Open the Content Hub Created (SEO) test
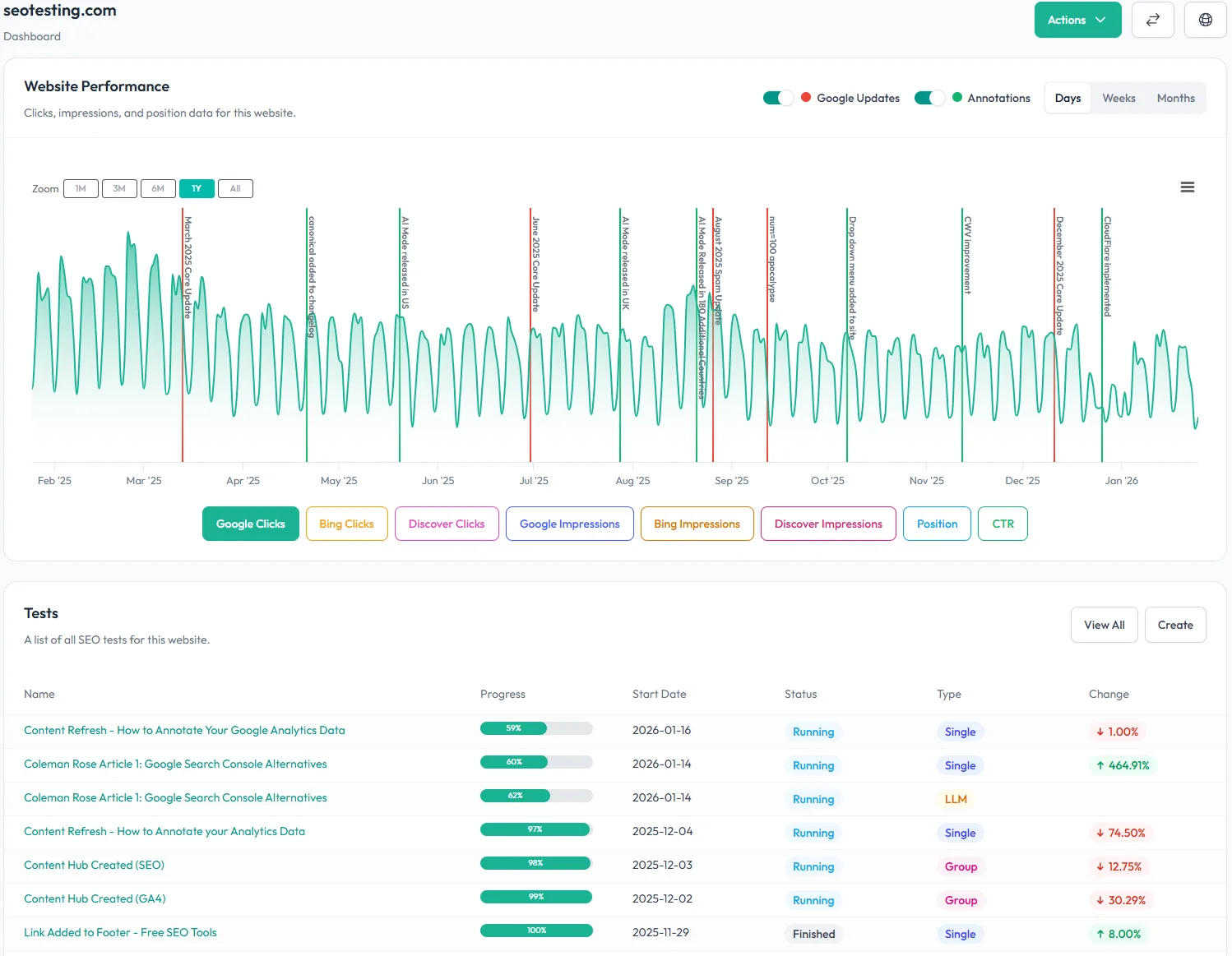Image resolution: width=1232 pixels, height=956 pixels. 94,865
